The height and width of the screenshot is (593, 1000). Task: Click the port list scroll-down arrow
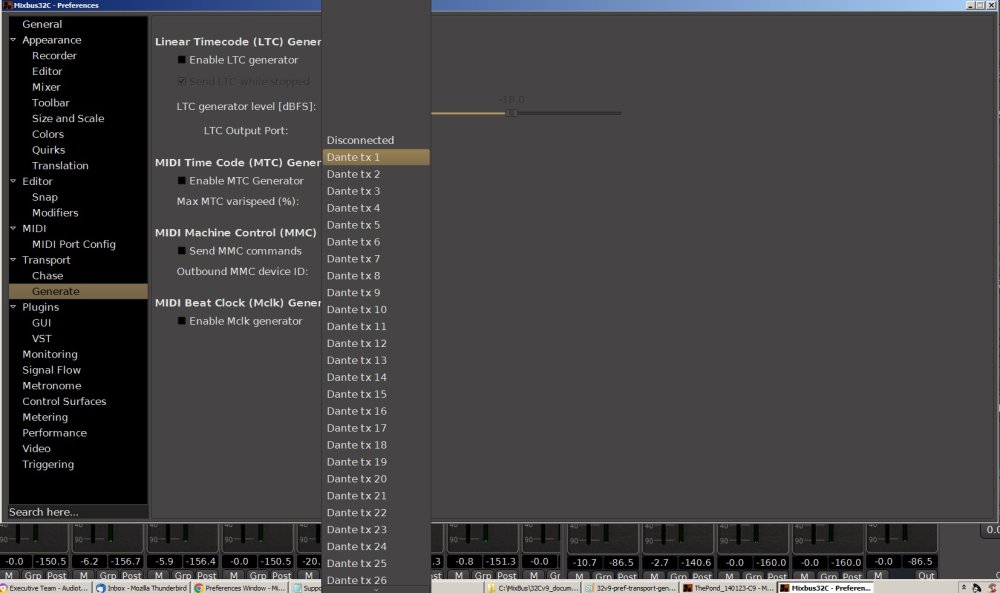(x=376, y=590)
